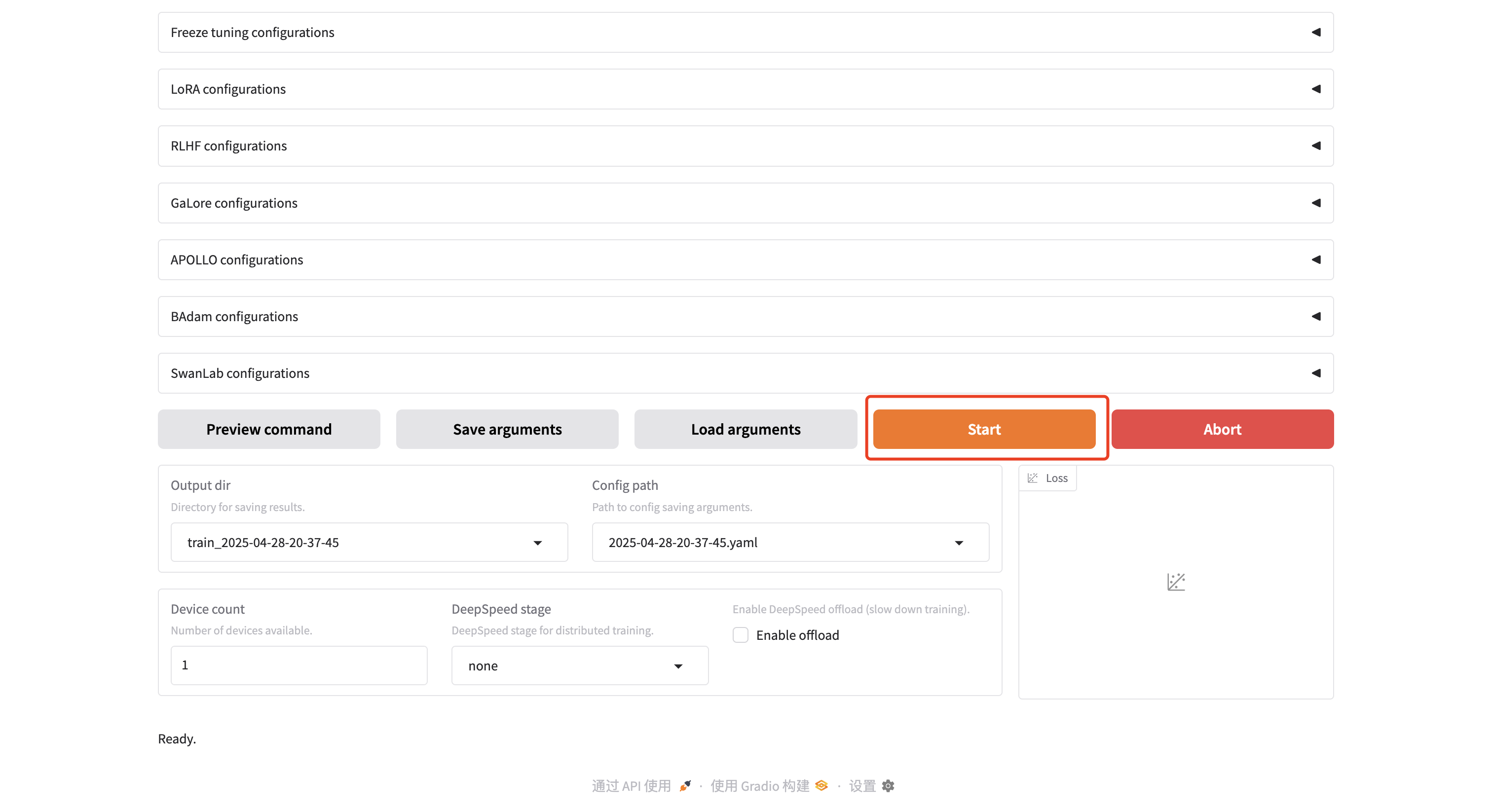Viewport: 1492px width, 812px height.
Task: Click the Preview command button
Action: click(269, 429)
